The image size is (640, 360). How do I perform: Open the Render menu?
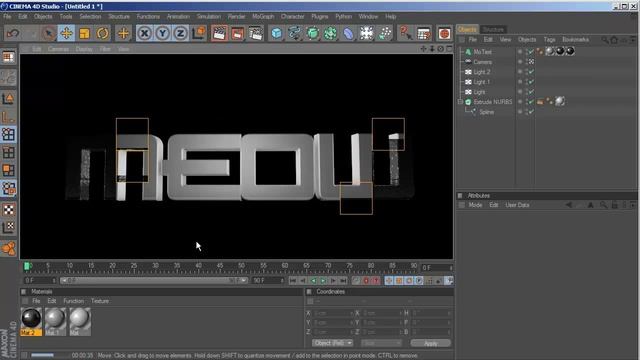236,16
